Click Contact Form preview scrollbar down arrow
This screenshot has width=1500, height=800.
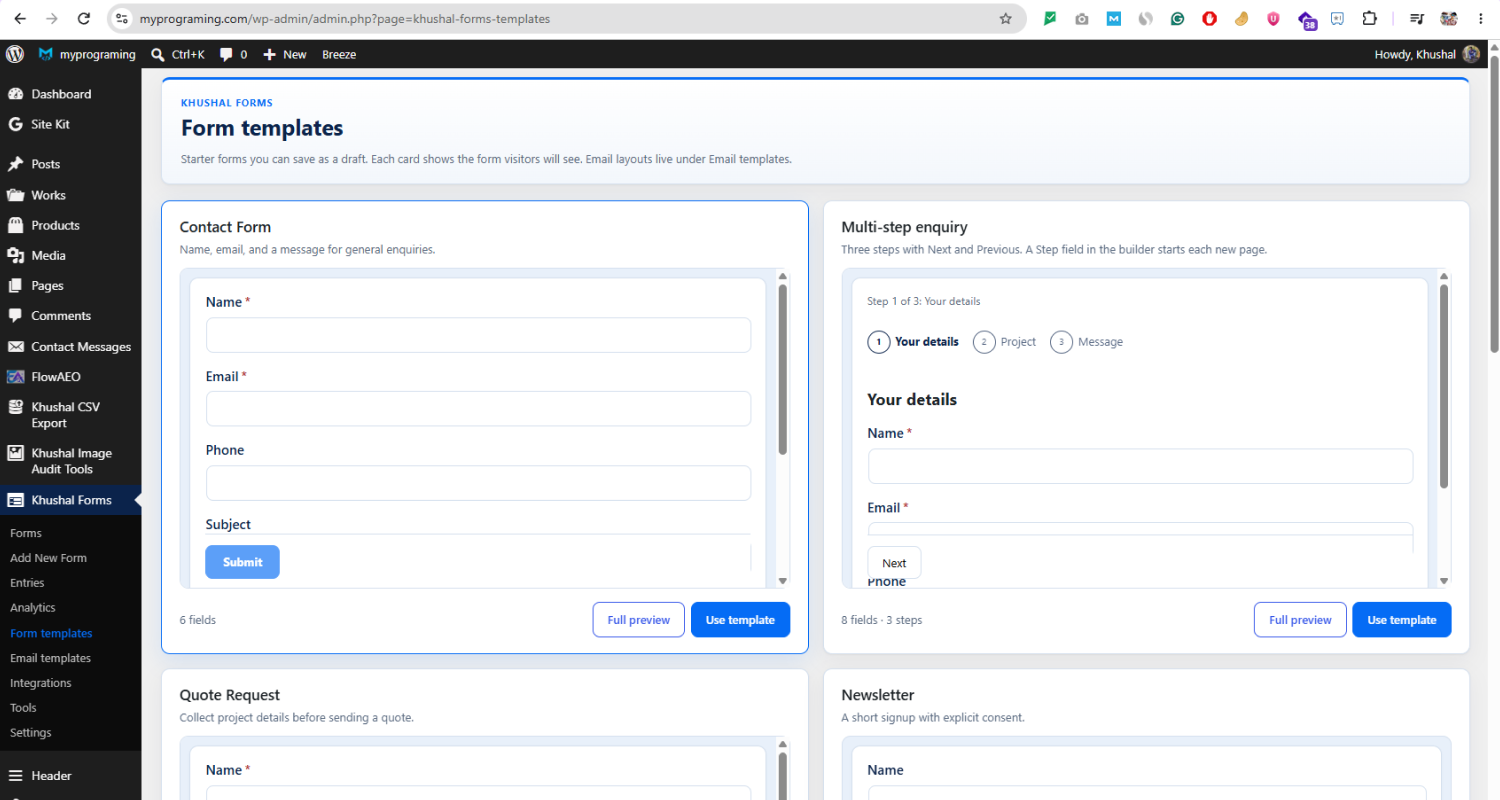783,580
